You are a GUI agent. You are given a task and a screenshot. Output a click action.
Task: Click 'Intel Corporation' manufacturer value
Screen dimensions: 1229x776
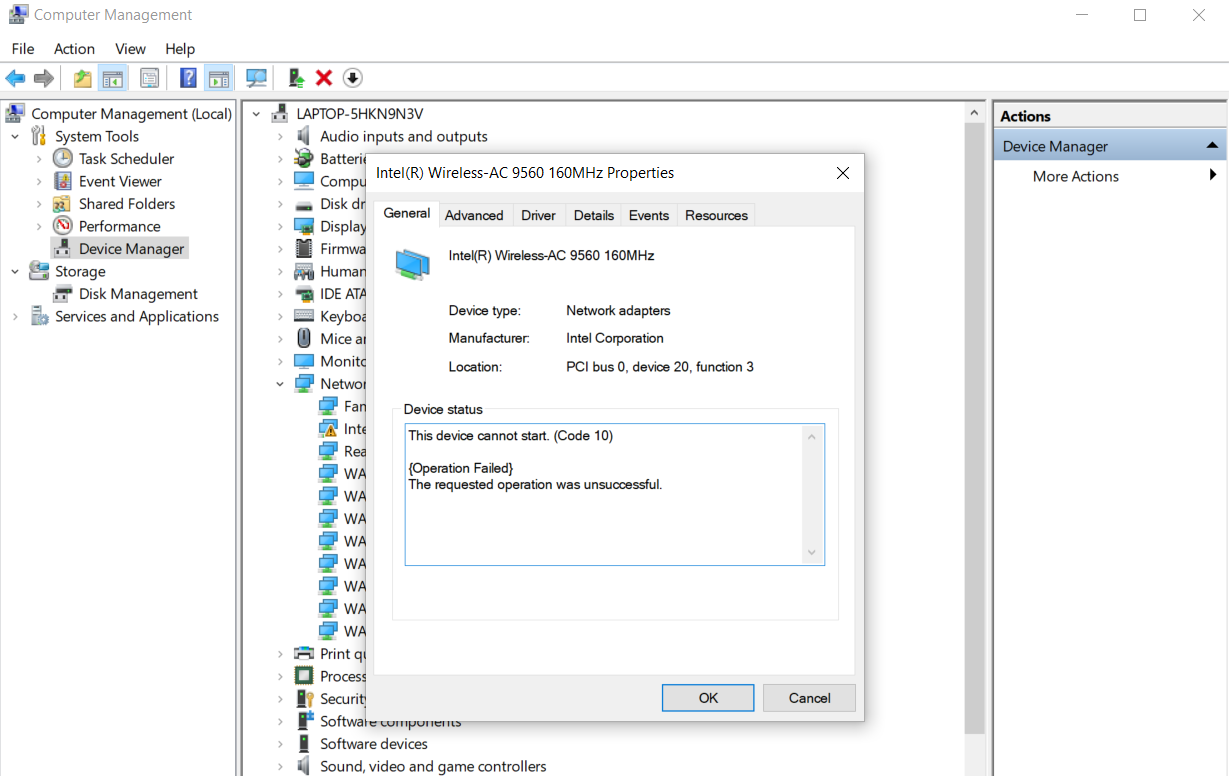pos(615,339)
